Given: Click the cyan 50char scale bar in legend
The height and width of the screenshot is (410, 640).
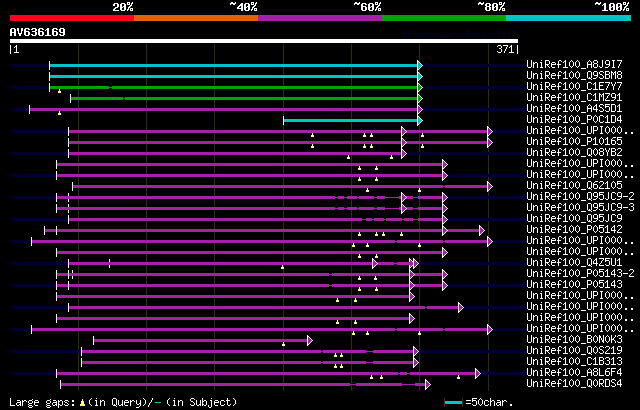Looking at the screenshot, I should [453, 403].
